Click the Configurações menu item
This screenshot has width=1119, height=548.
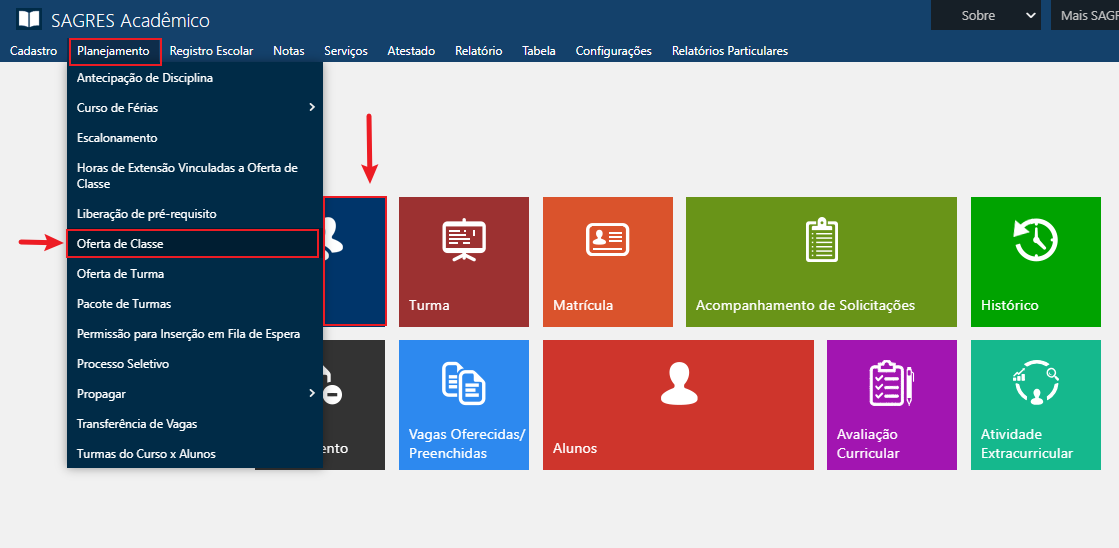point(613,51)
